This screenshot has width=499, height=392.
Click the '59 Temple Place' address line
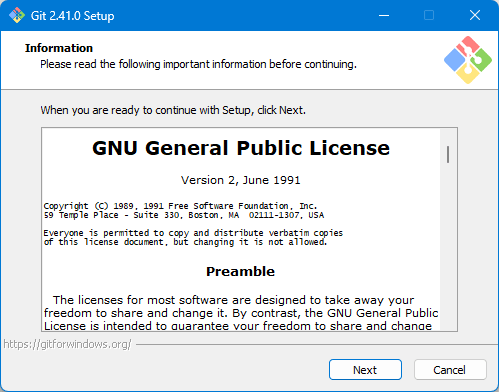pyautogui.click(x=184, y=215)
